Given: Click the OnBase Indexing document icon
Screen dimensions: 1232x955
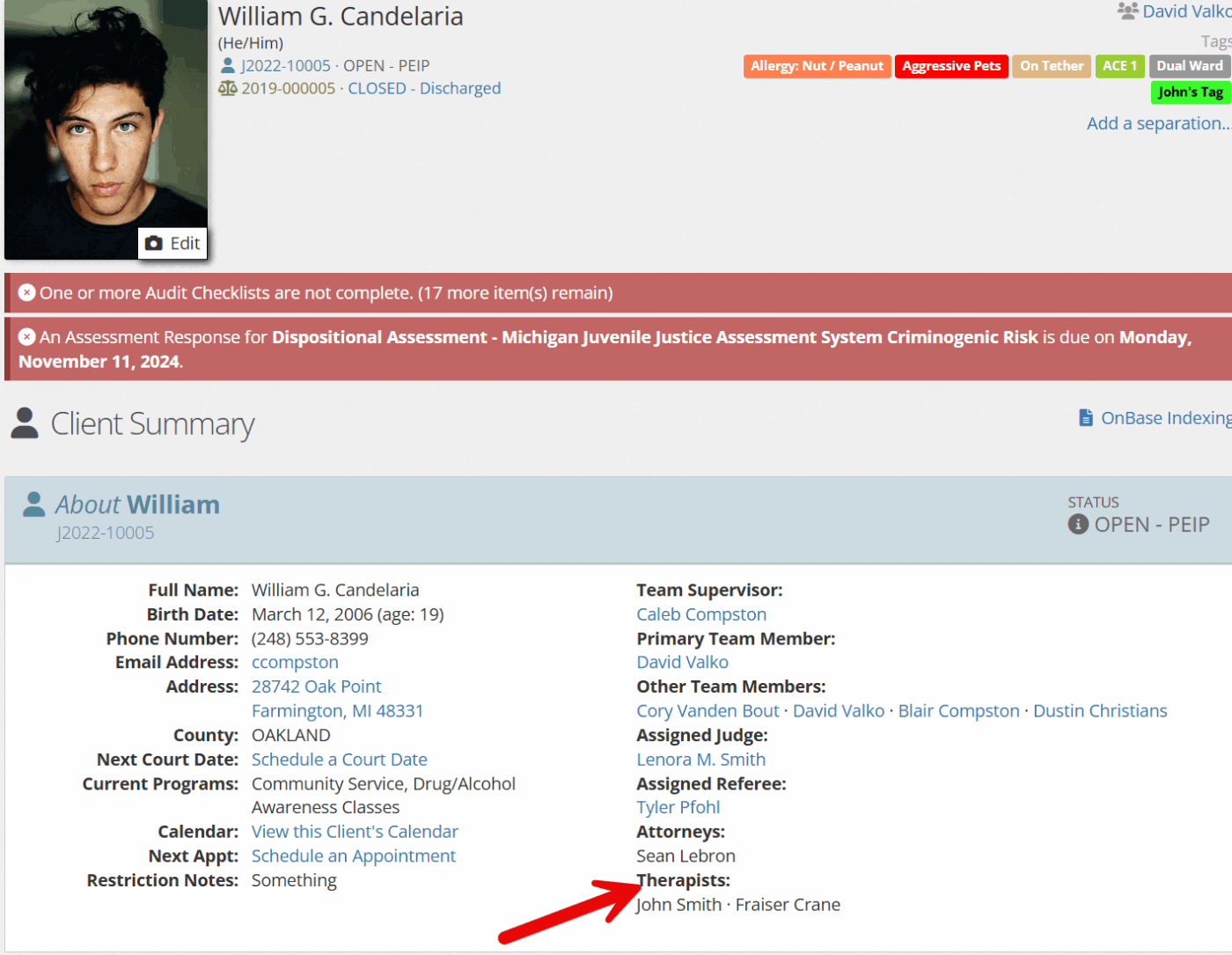Looking at the screenshot, I should pyautogui.click(x=1086, y=418).
